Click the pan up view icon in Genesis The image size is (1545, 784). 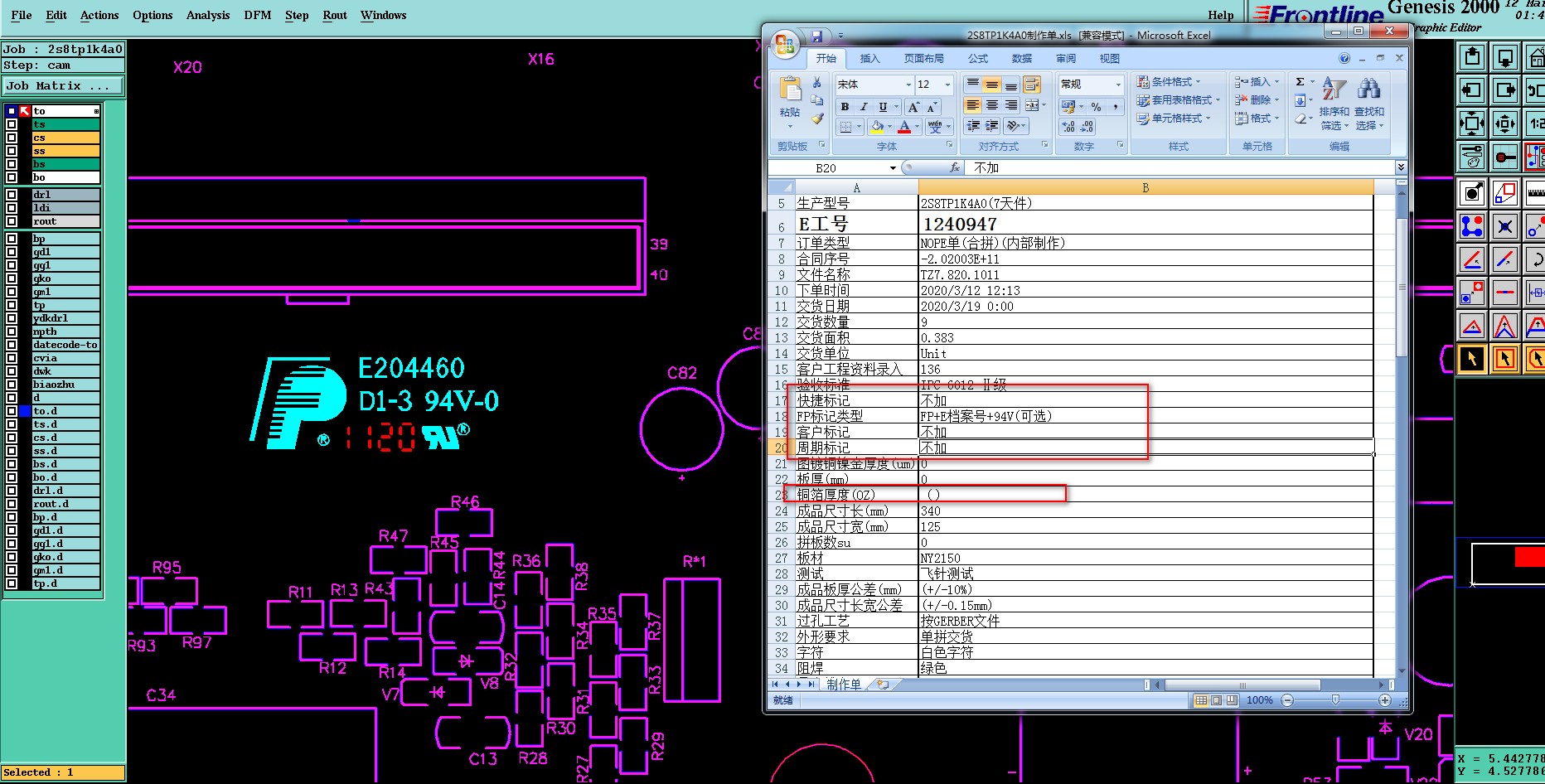point(1472,57)
